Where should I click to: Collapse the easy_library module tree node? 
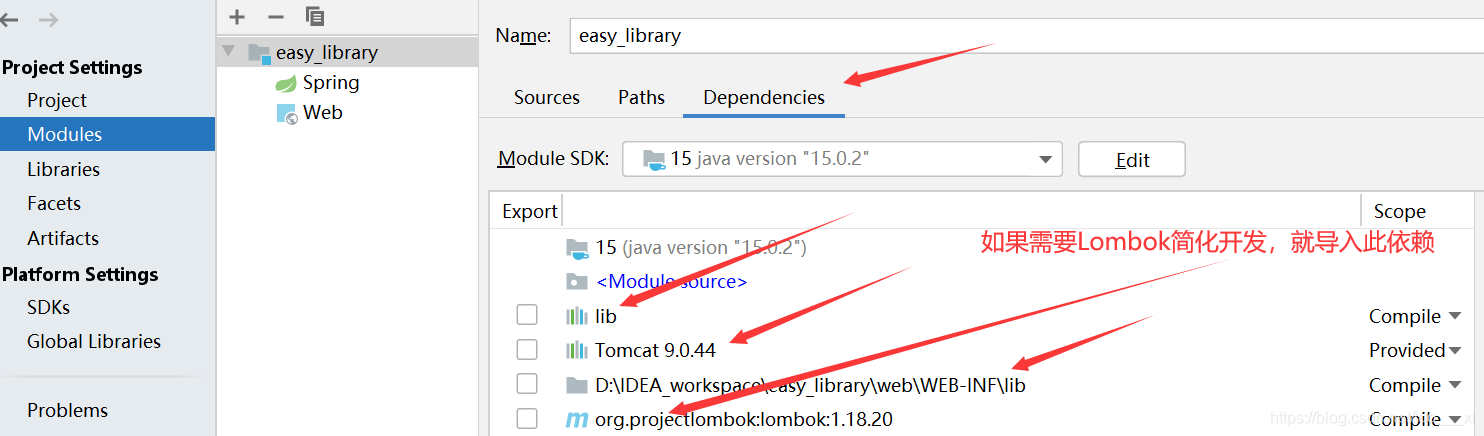click(x=229, y=52)
